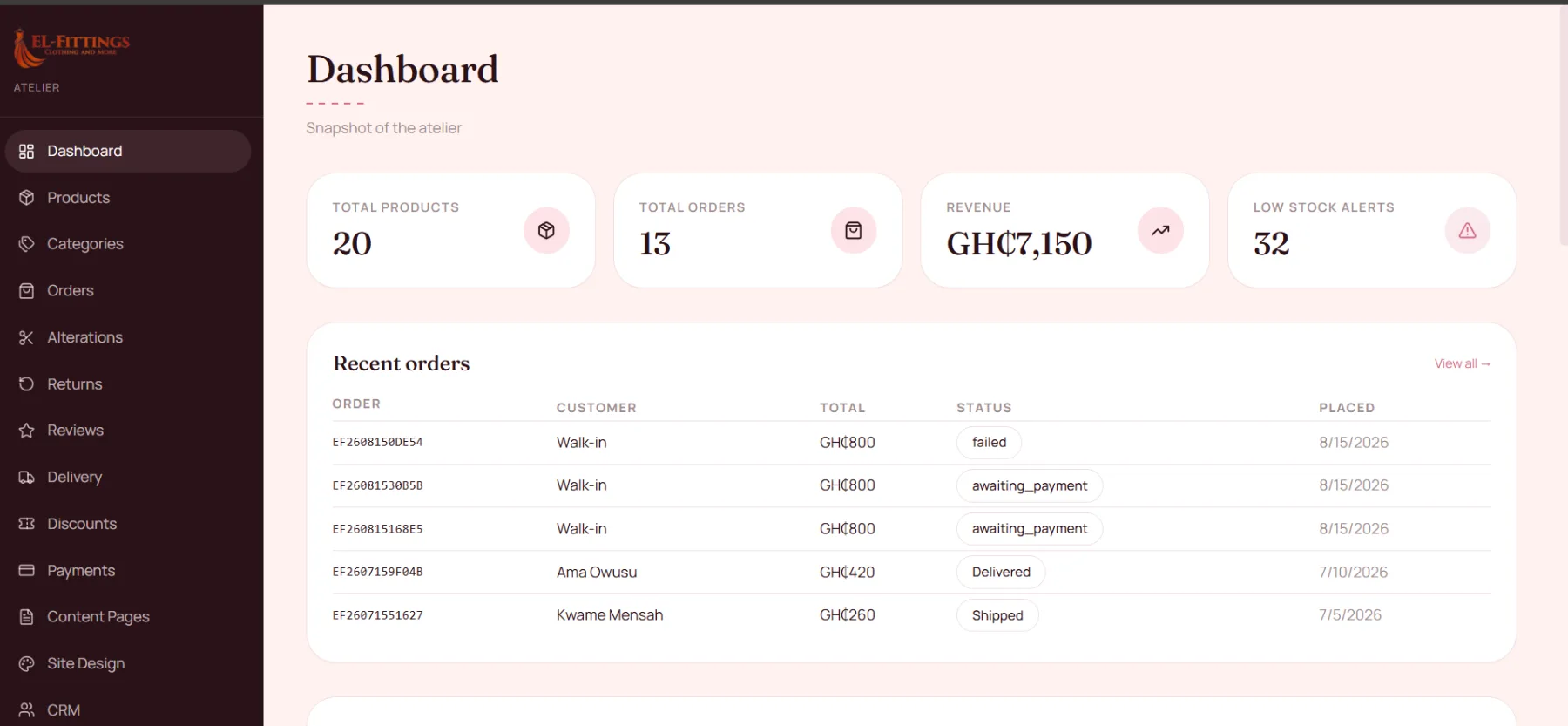Click the 7/5/2026 placed date

click(1349, 615)
